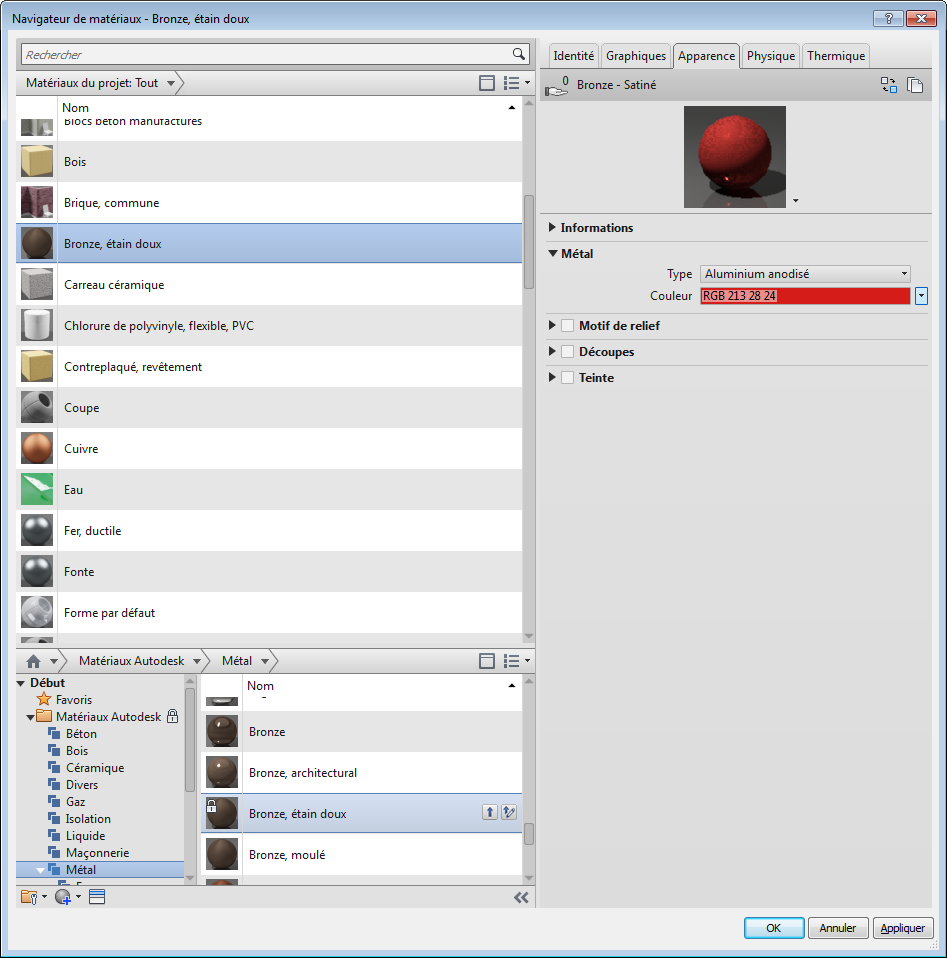This screenshot has width=947, height=958.
Task: Collapse the Métal section
Action: tap(553, 253)
